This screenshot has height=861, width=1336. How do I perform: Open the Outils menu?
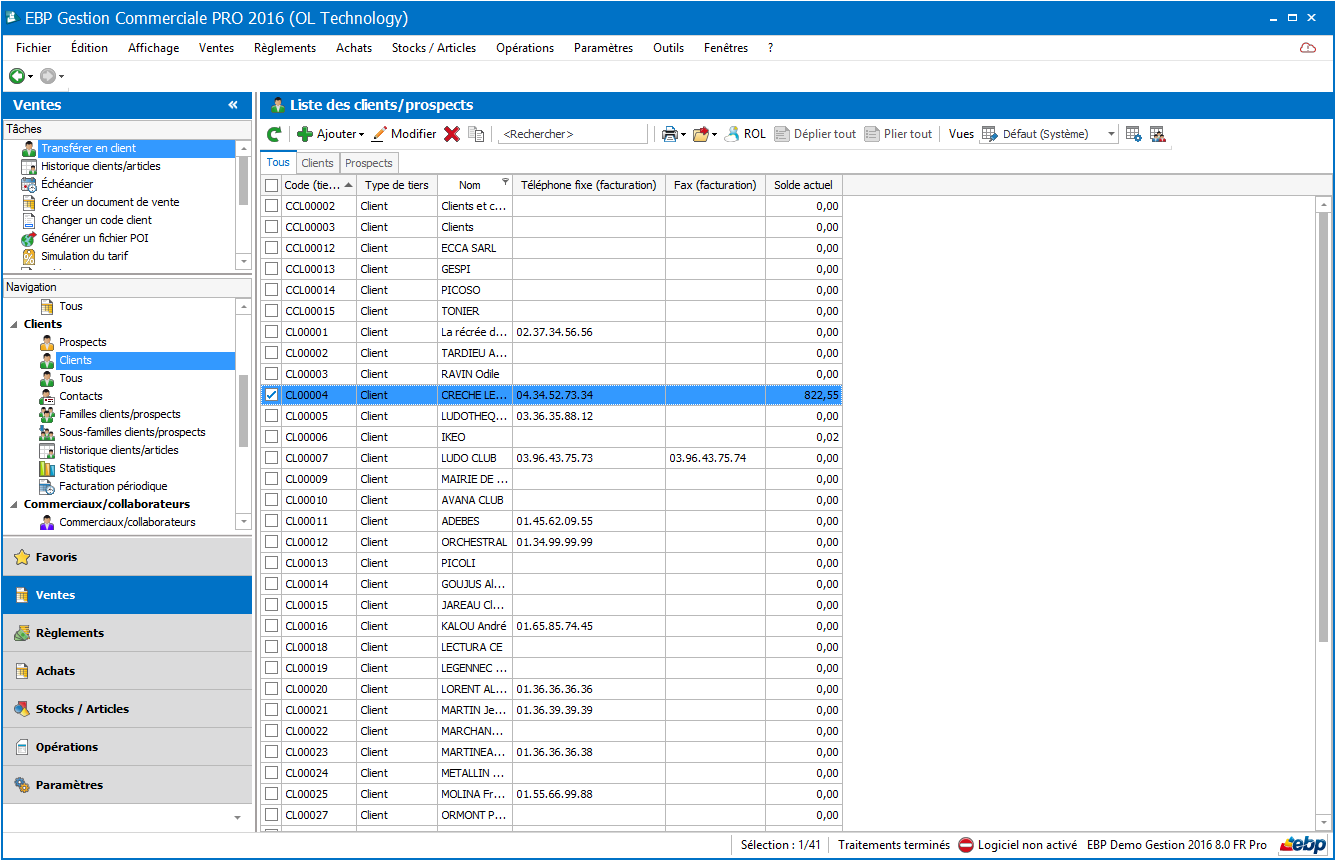(x=669, y=48)
